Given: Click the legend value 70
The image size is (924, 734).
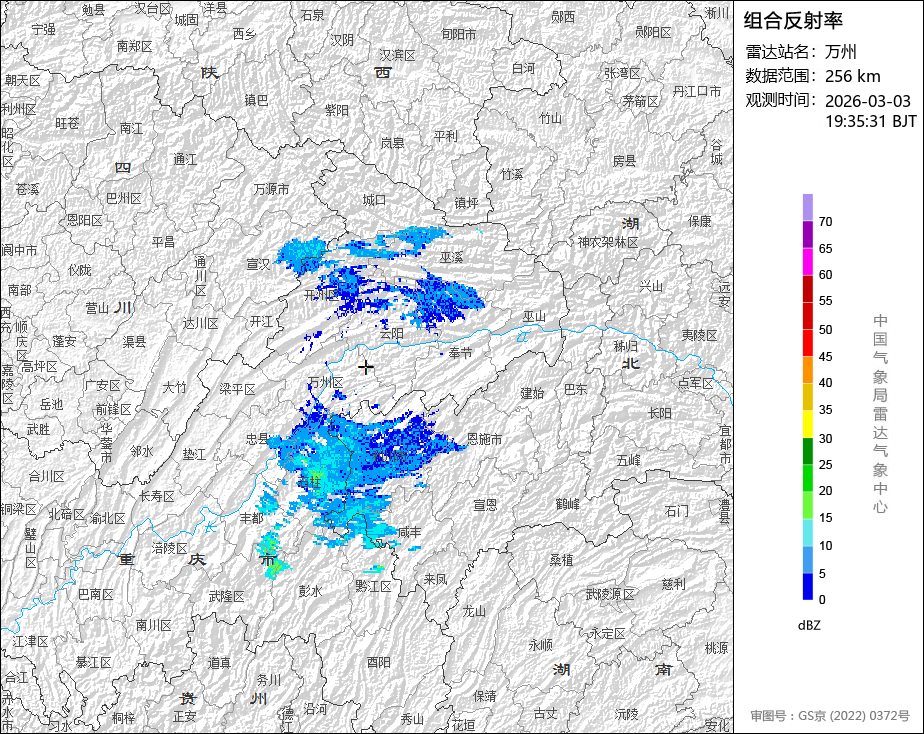Looking at the screenshot, I should pos(826,221).
